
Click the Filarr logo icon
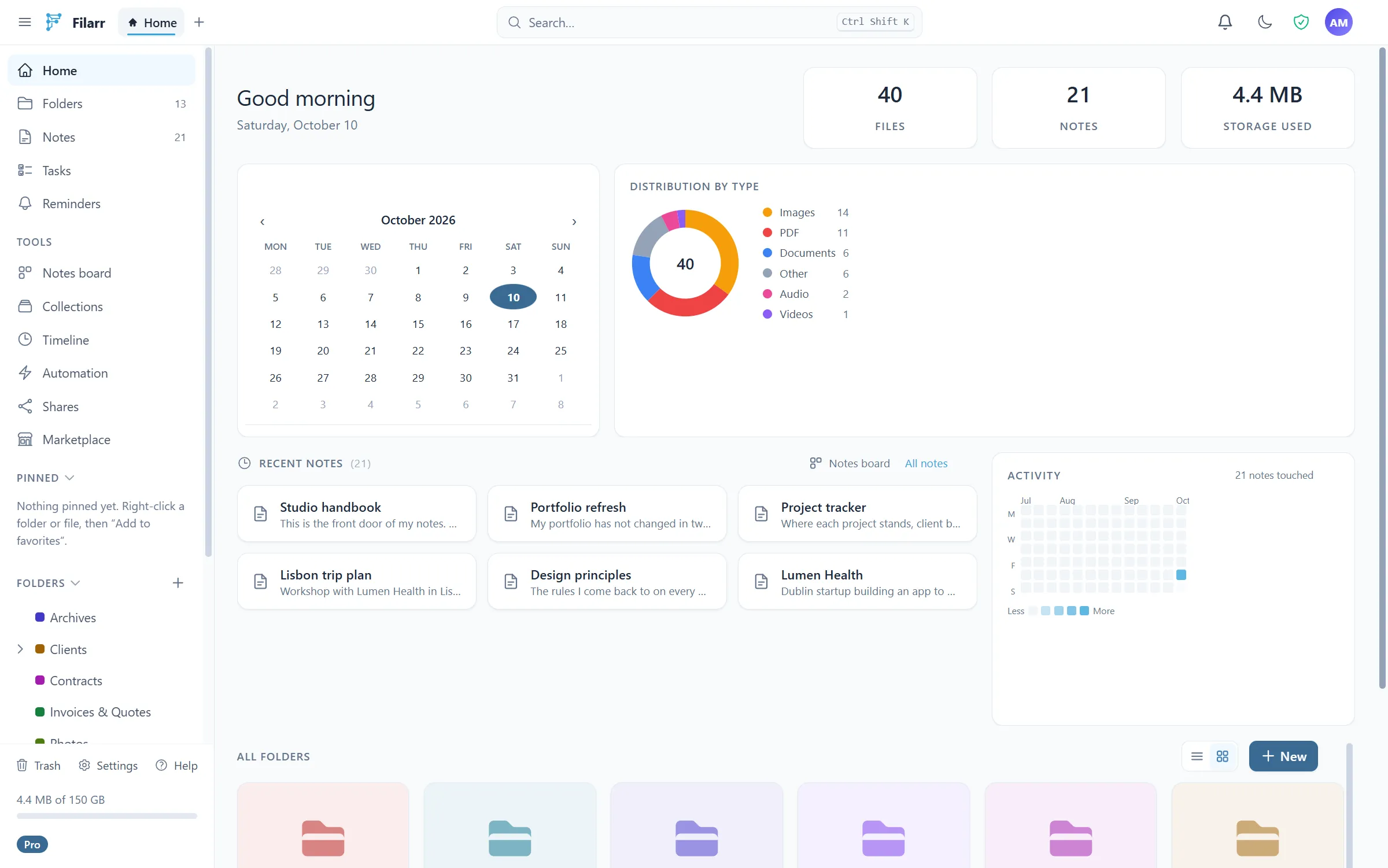pyautogui.click(x=53, y=22)
